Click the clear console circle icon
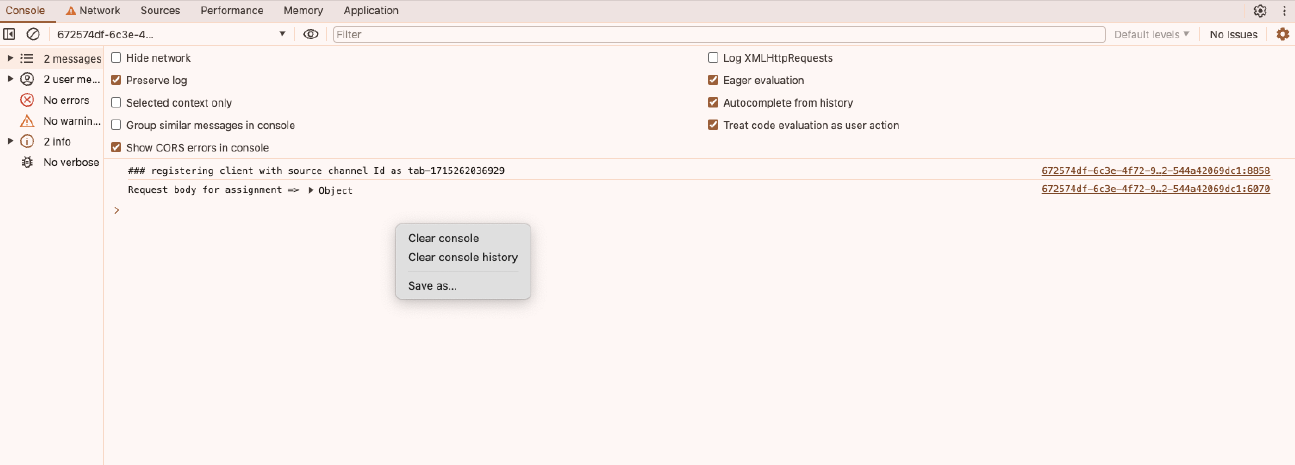The width and height of the screenshot is (1295, 465). pyautogui.click(x=32, y=34)
